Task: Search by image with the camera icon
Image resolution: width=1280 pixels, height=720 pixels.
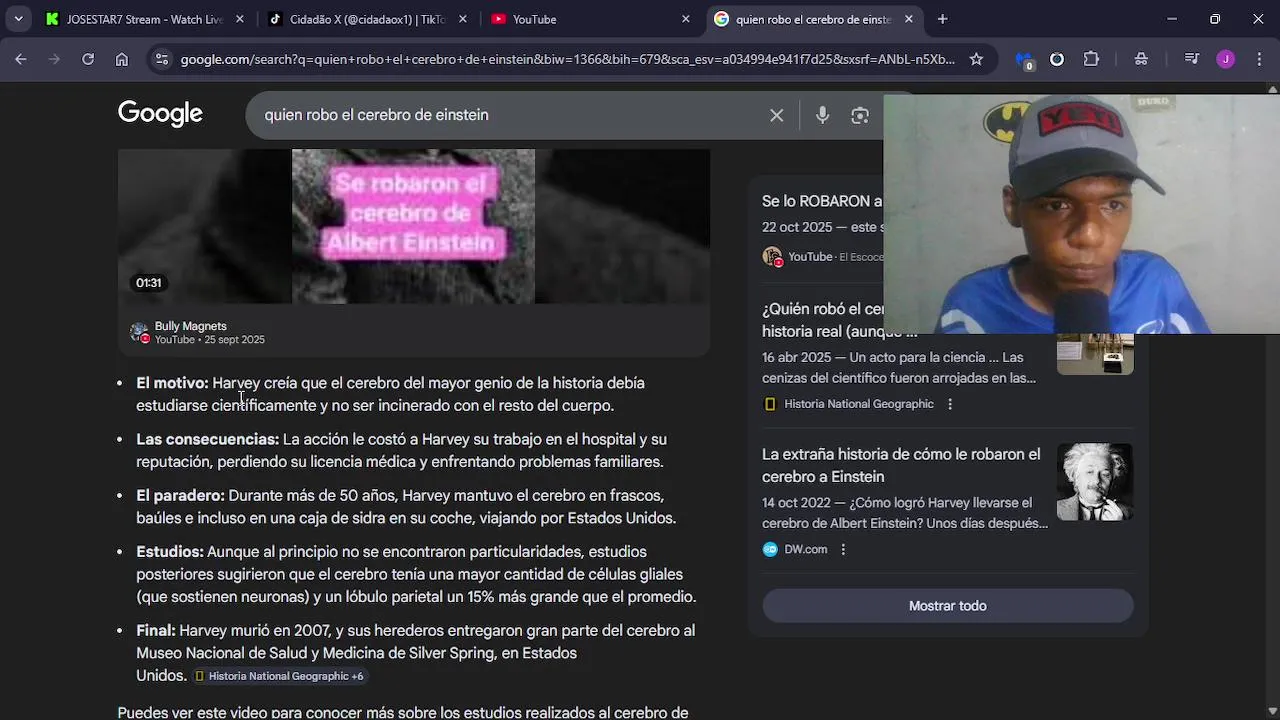Action: tap(860, 115)
